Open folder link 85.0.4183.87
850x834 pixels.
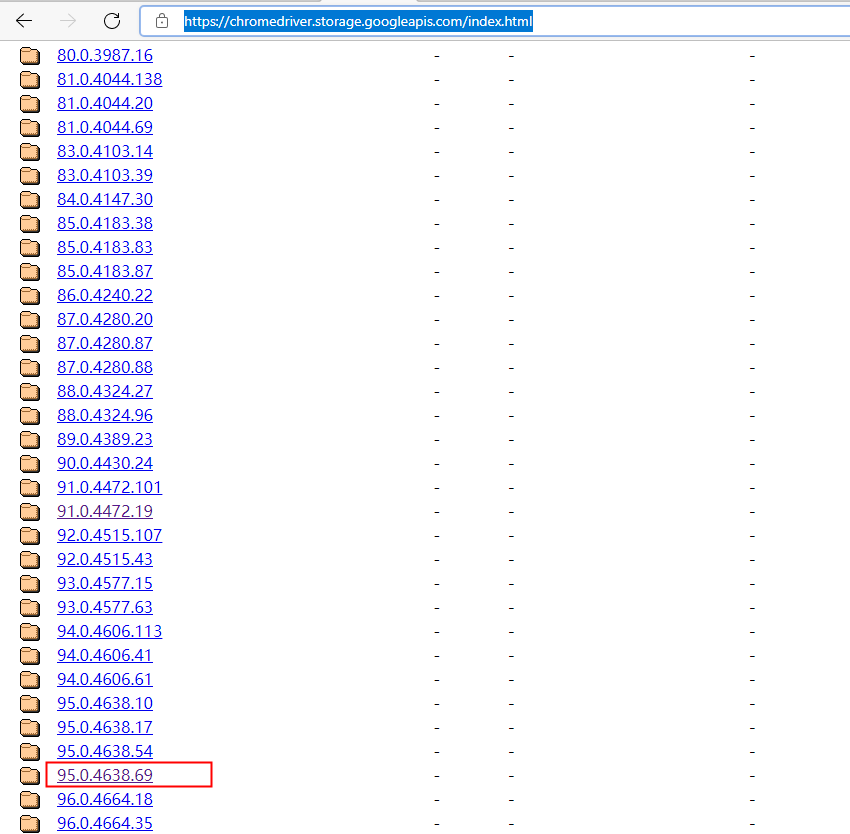tap(105, 271)
